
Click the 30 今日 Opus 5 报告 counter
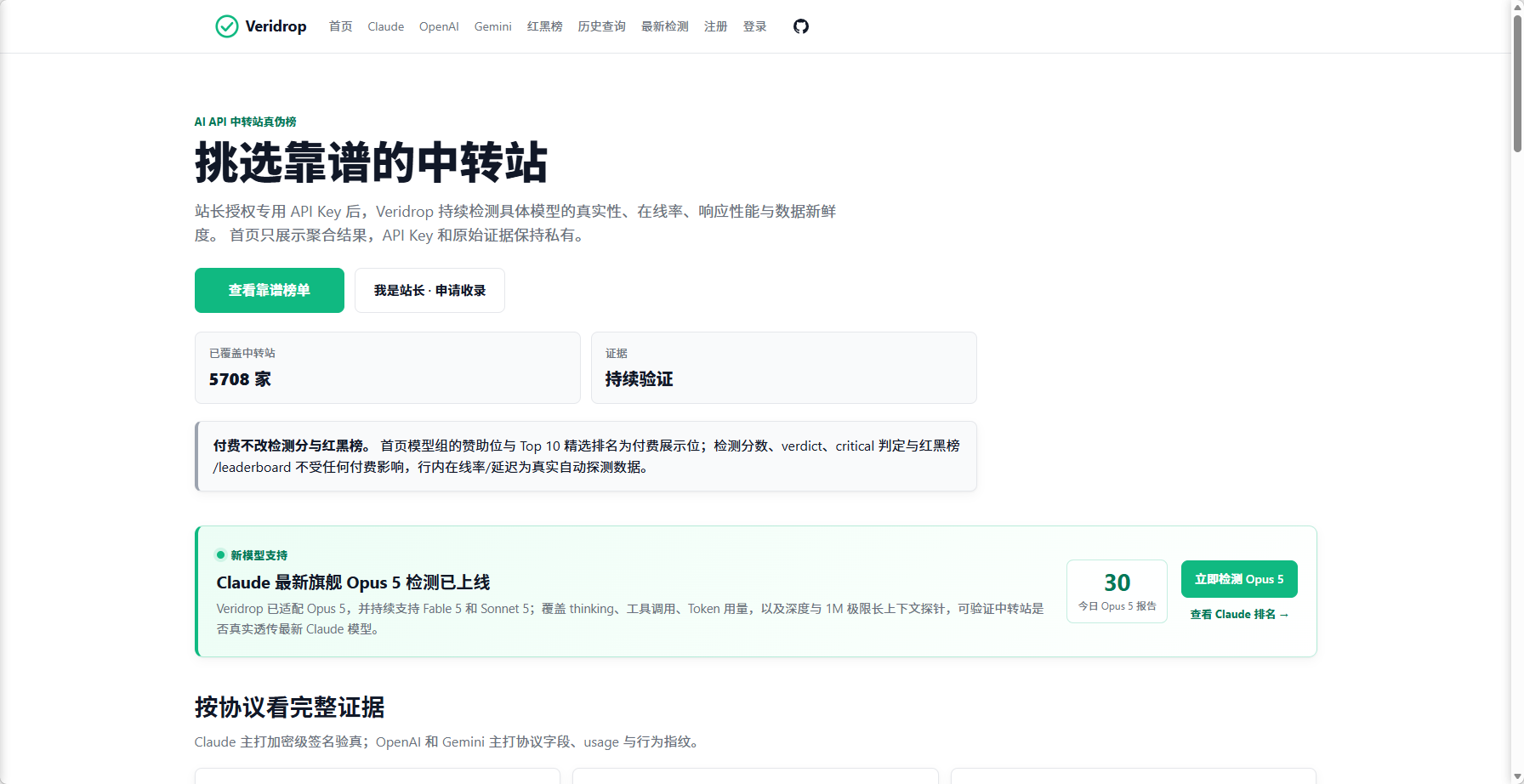click(x=1117, y=591)
